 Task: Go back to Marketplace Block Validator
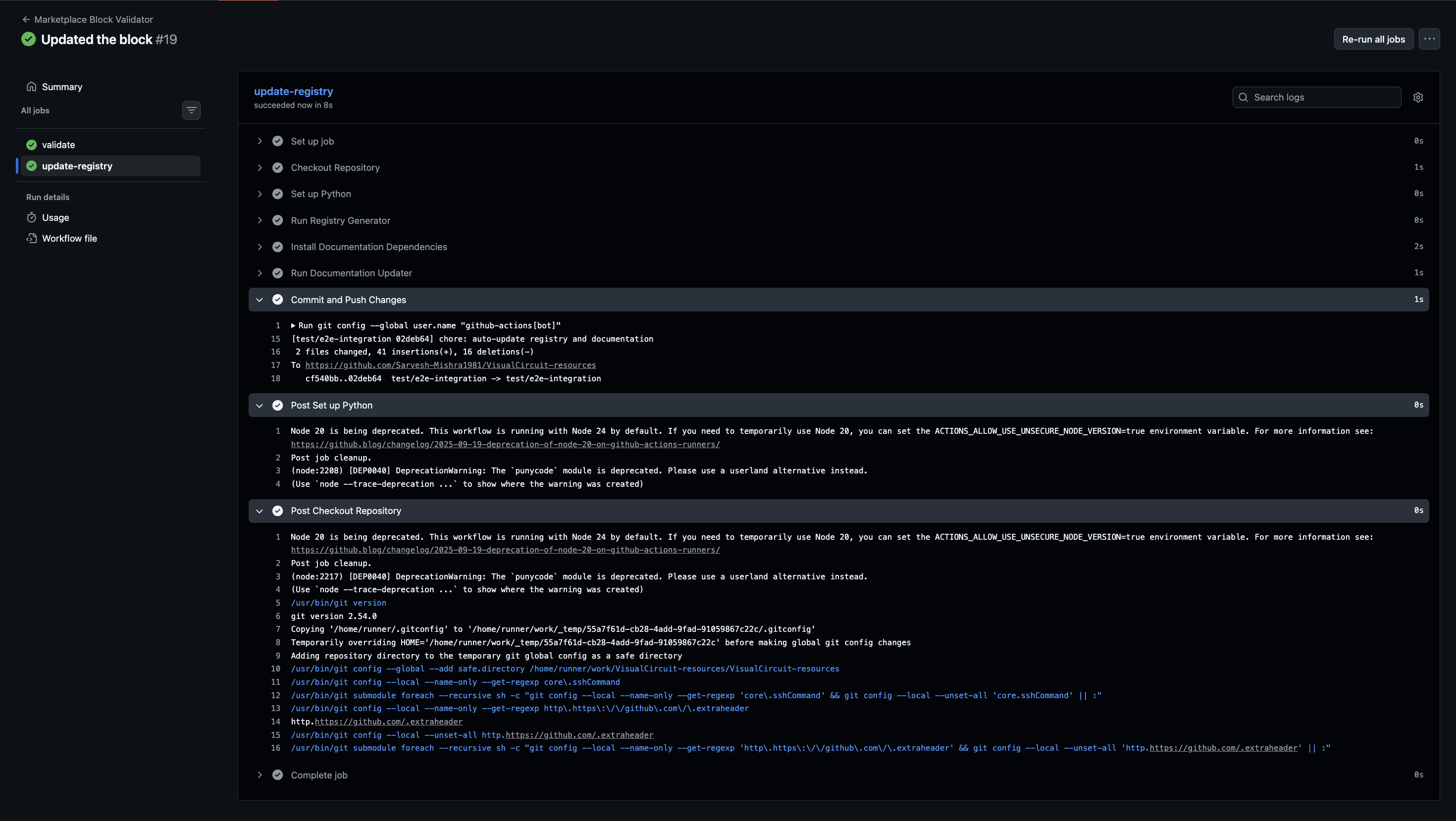coord(87,19)
